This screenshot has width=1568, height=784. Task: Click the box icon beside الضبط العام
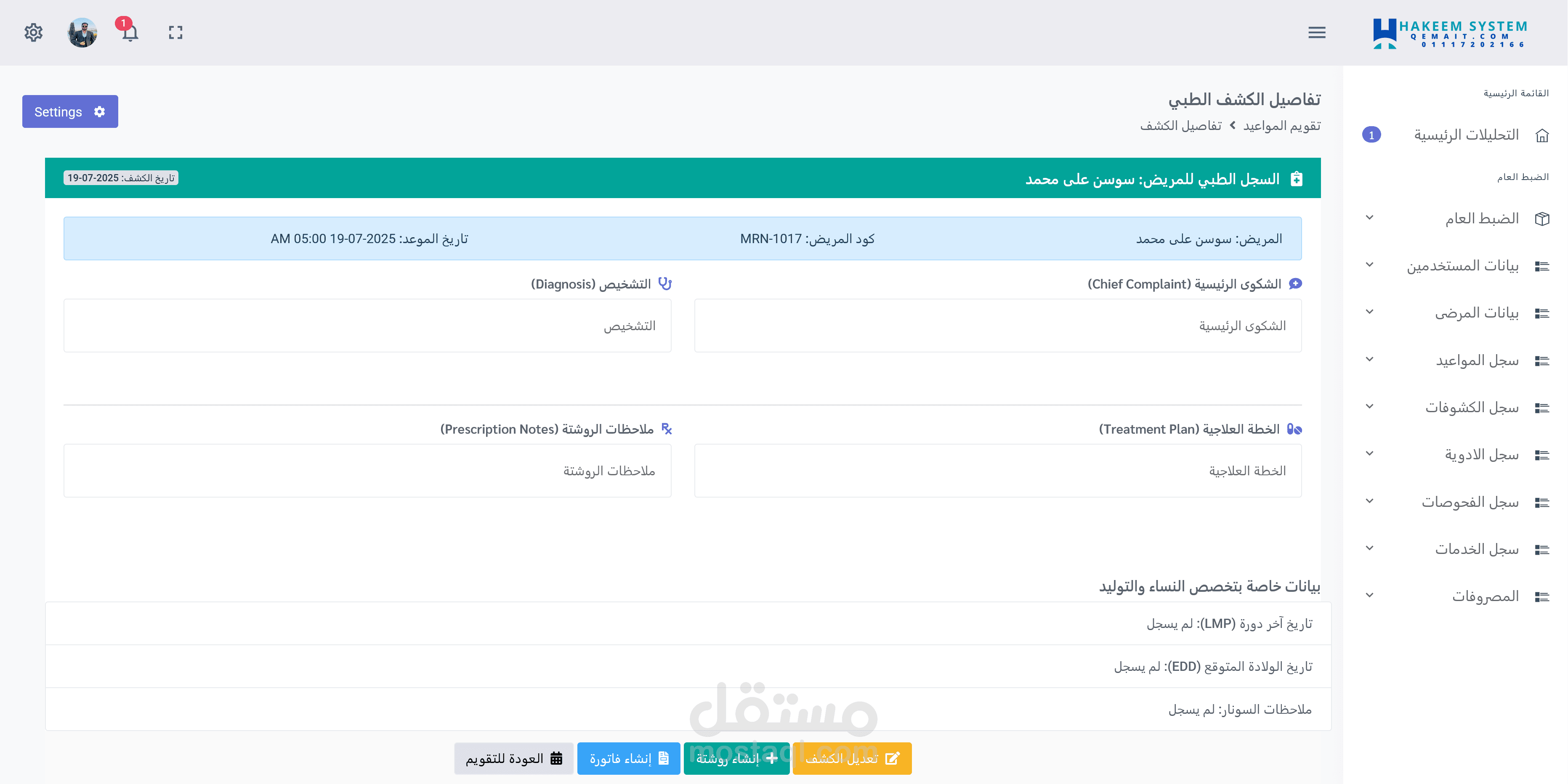1542,219
